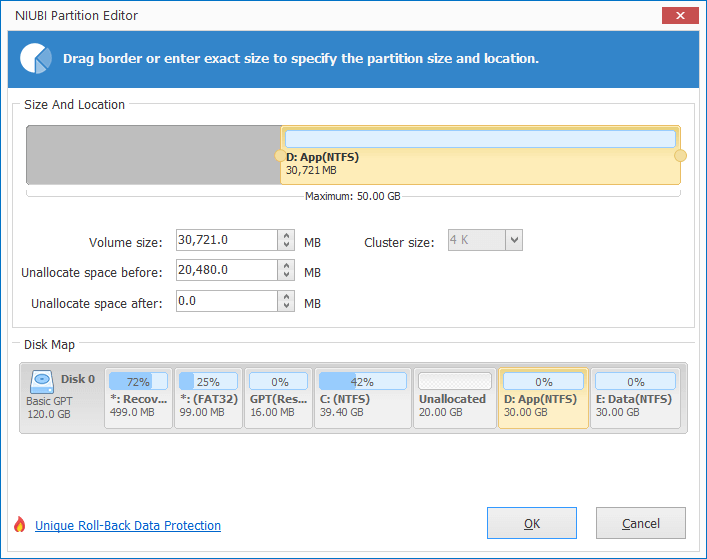
Task: Click the Disk 0 drive icon
Action: coord(42,382)
